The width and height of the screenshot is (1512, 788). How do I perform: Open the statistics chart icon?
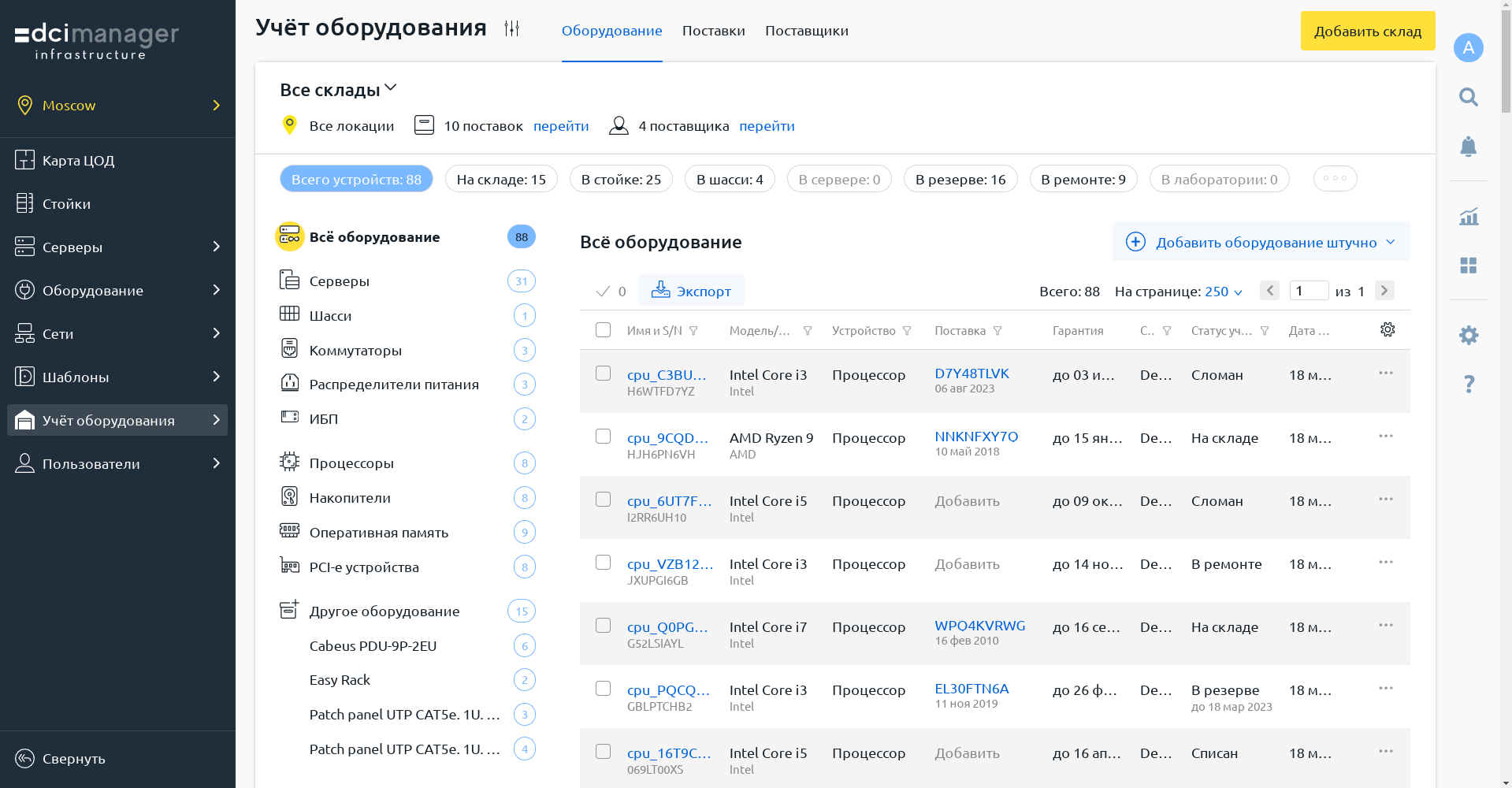coord(1468,217)
